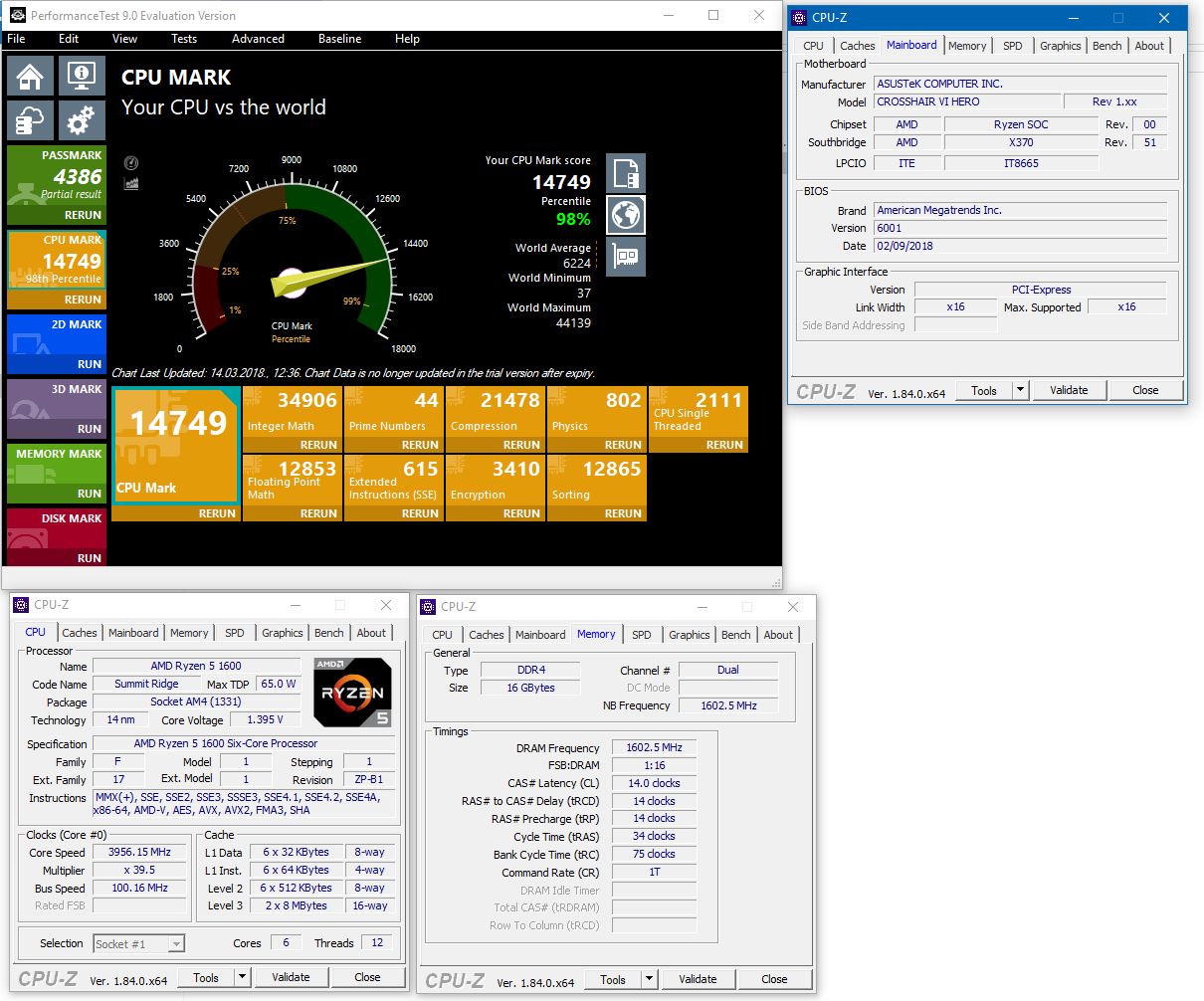Click the DRAM Frequency 1602.5 MHz field

654,747
